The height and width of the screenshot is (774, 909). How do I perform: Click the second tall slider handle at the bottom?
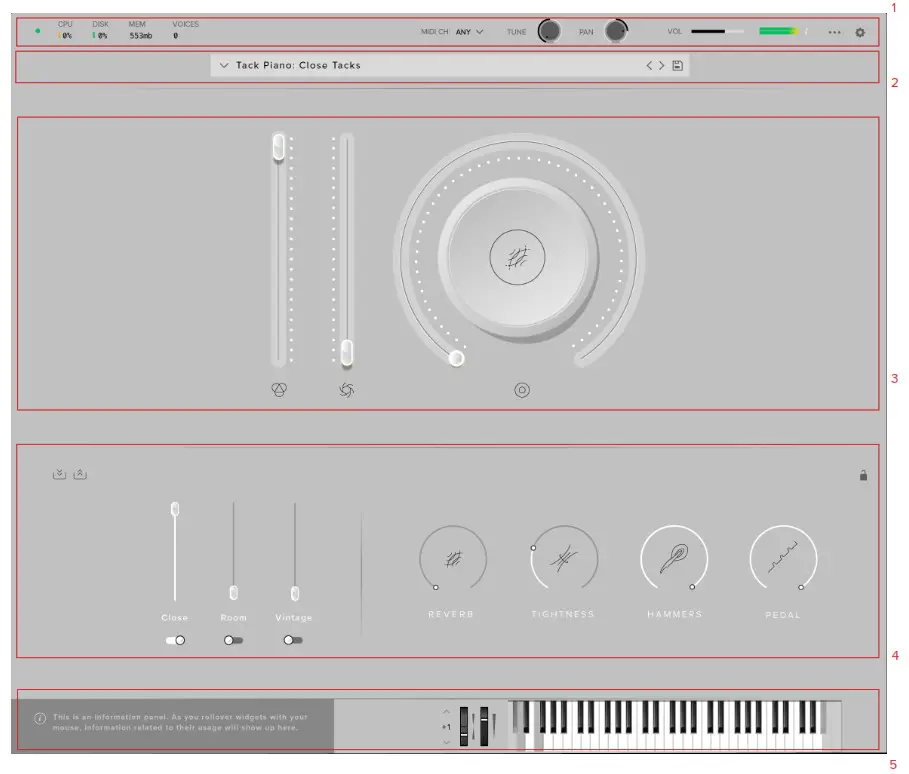pos(347,353)
